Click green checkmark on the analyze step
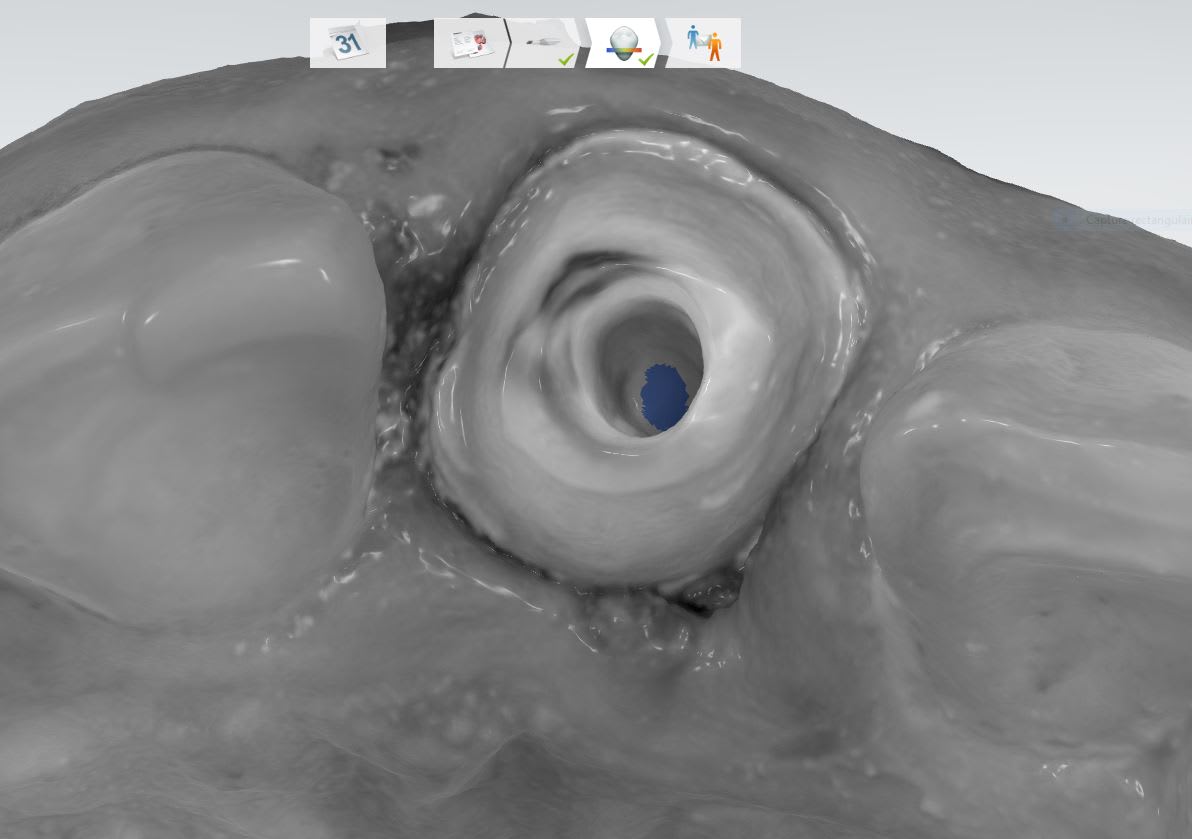Screen dimensions: 1192x839 (646, 60)
